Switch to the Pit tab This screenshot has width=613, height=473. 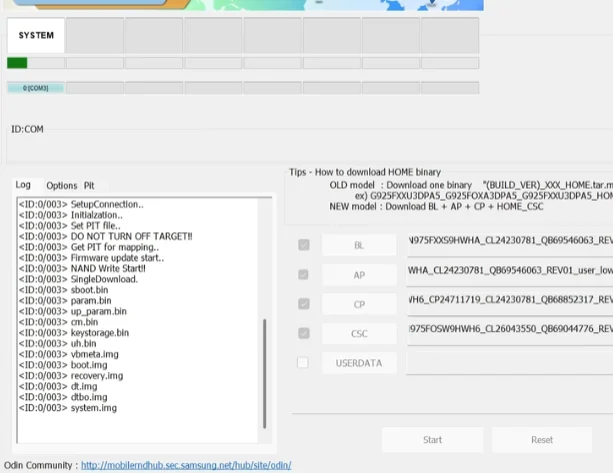[x=89, y=186]
